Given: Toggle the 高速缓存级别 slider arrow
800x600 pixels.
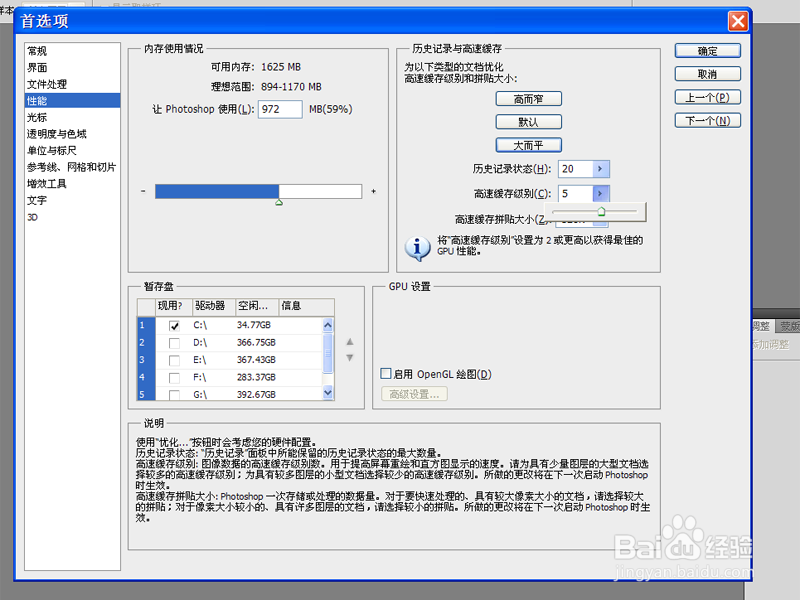Looking at the screenshot, I should pyautogui.click(x=601, y=194).
